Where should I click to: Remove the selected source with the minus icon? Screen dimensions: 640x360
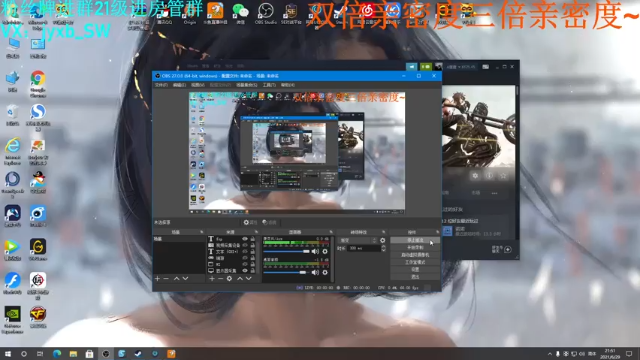[220, 278]
